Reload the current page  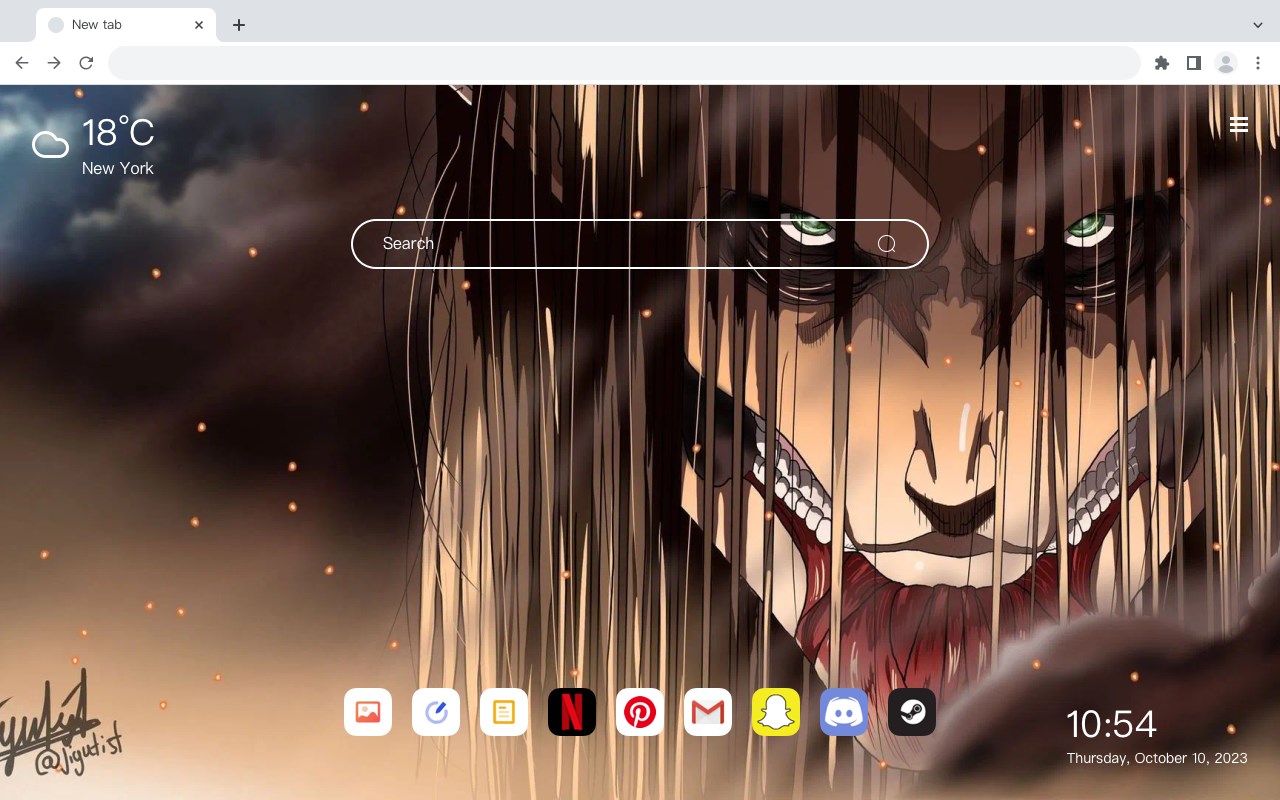(86, 63)
